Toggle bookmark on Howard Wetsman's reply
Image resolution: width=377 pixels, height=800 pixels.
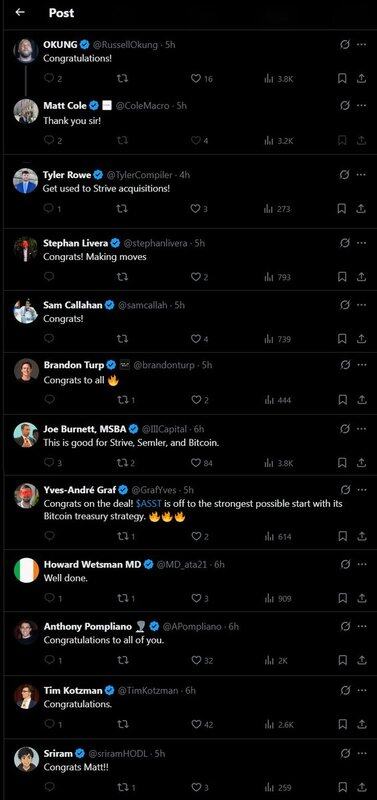pyautogui.click(x=342, y=598)
